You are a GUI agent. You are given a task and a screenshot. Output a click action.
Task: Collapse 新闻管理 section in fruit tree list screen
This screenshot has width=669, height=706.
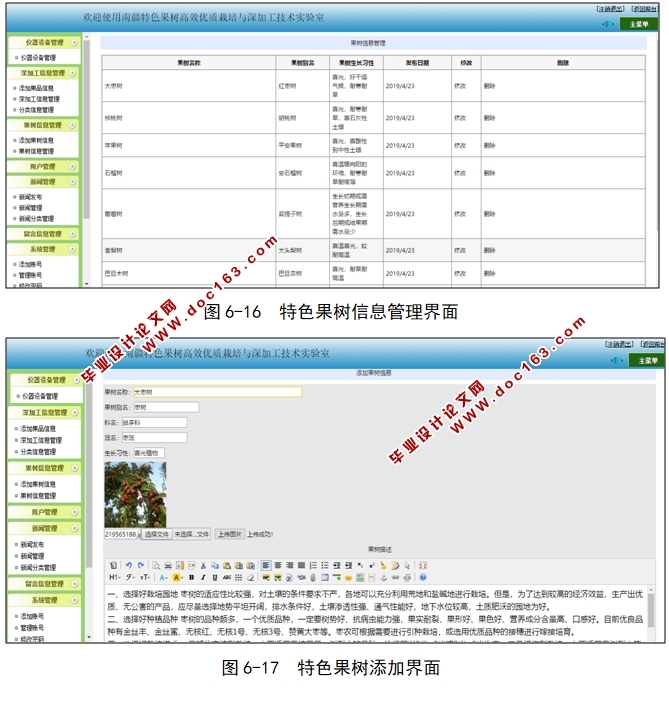(x=73, y=182)
